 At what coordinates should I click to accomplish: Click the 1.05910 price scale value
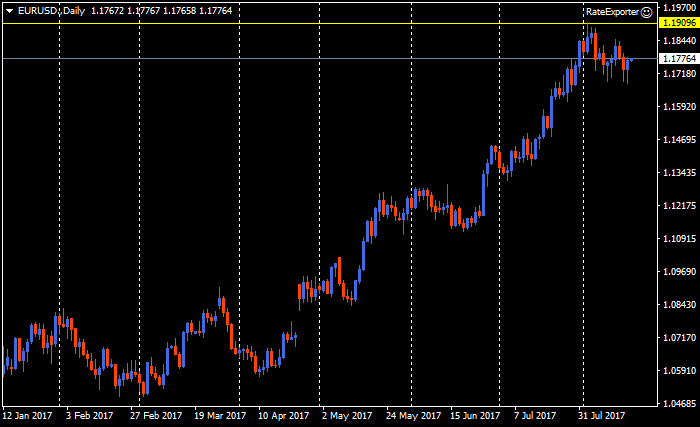[x=679, y=371]
